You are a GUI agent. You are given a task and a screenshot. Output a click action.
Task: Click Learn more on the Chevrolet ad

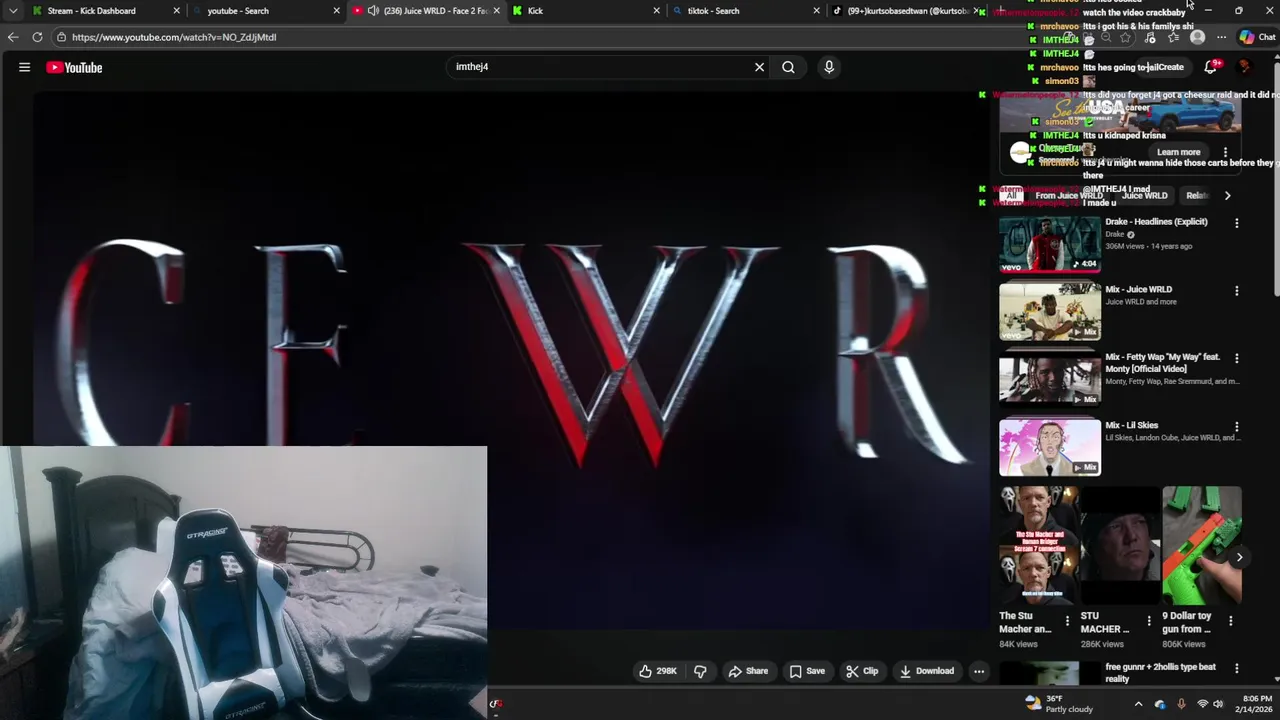click(x=1178, y=152)
